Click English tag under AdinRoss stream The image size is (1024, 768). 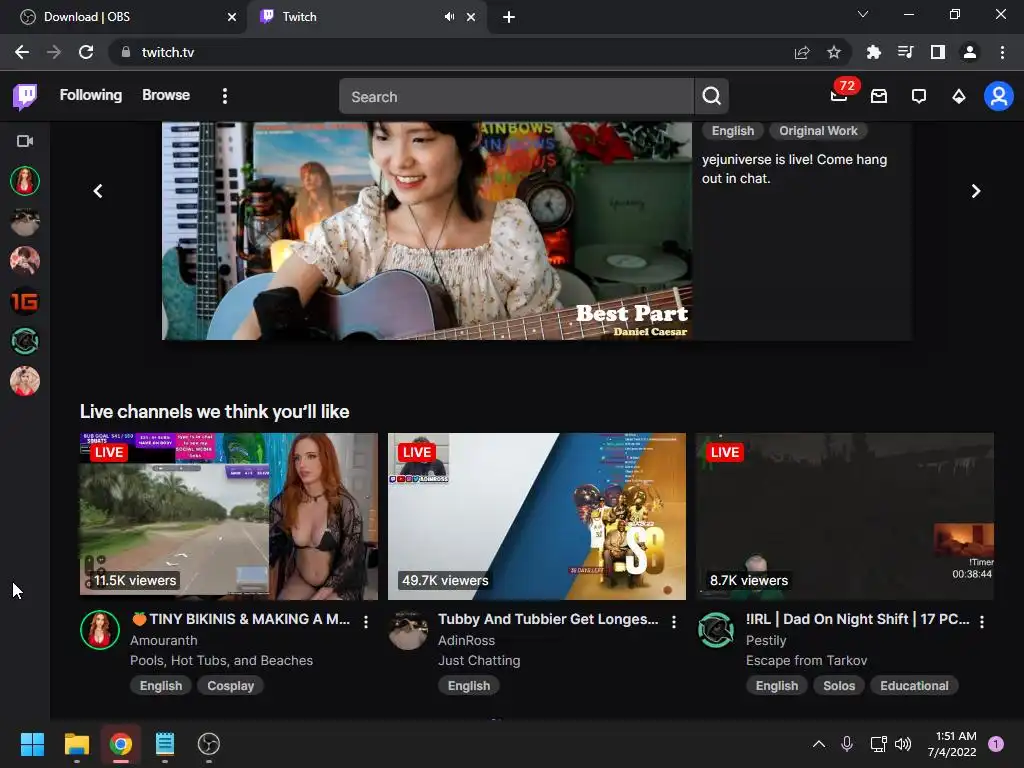pos(469,686)
